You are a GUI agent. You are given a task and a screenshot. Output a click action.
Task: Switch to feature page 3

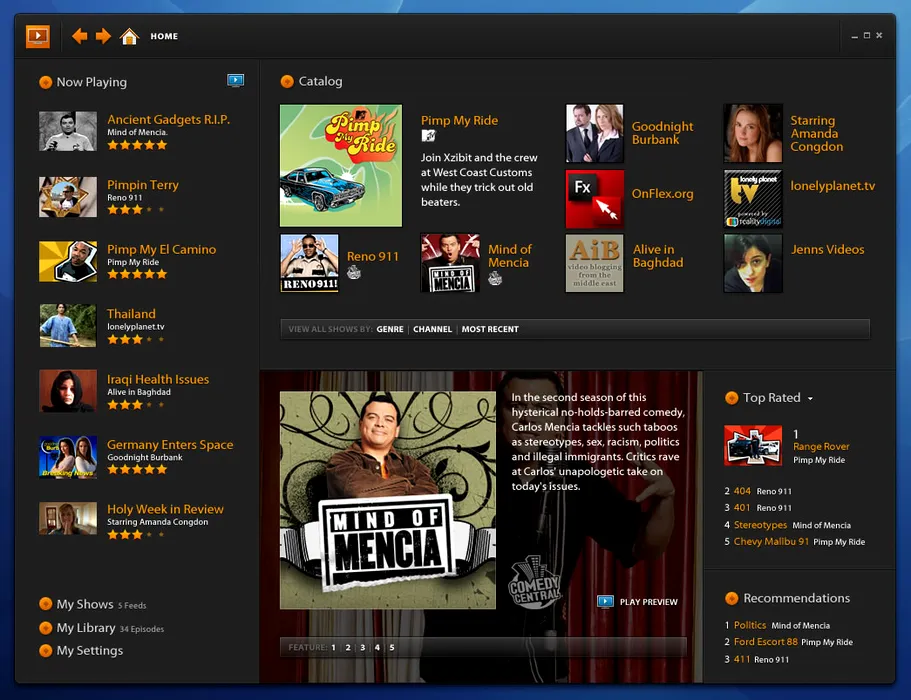(362, 647)
